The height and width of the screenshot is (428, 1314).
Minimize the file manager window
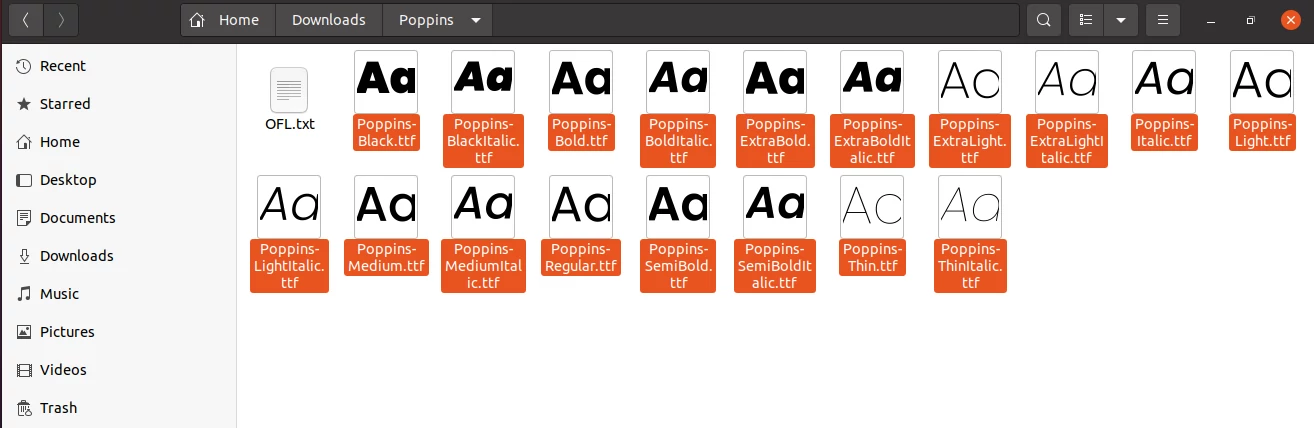[1212, 20]
